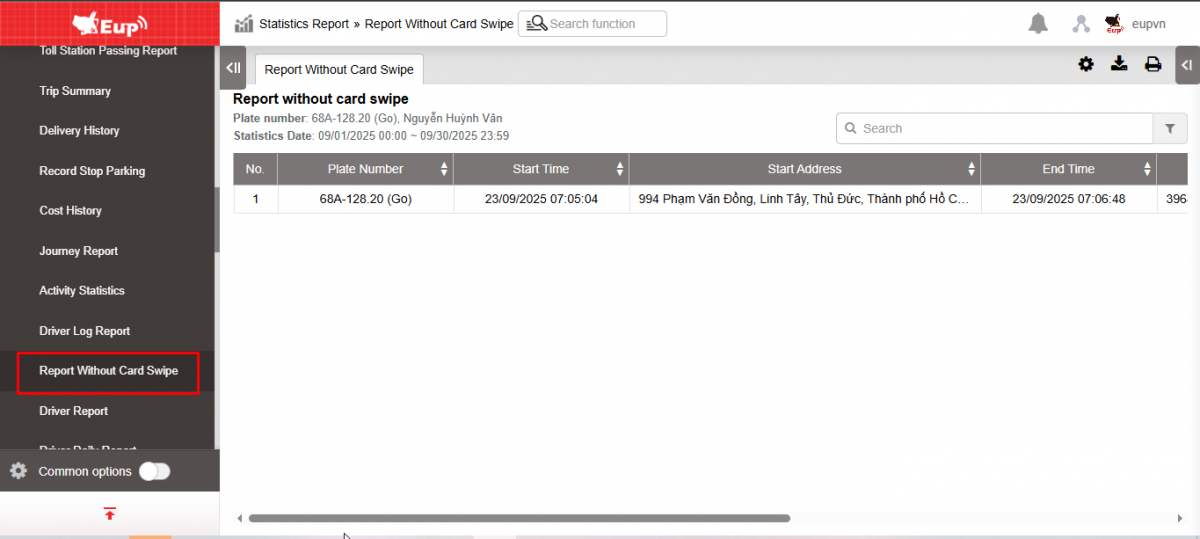1200x539 pixels.
Task: Click the user network icon in header
Action: tap(1080, 24)
